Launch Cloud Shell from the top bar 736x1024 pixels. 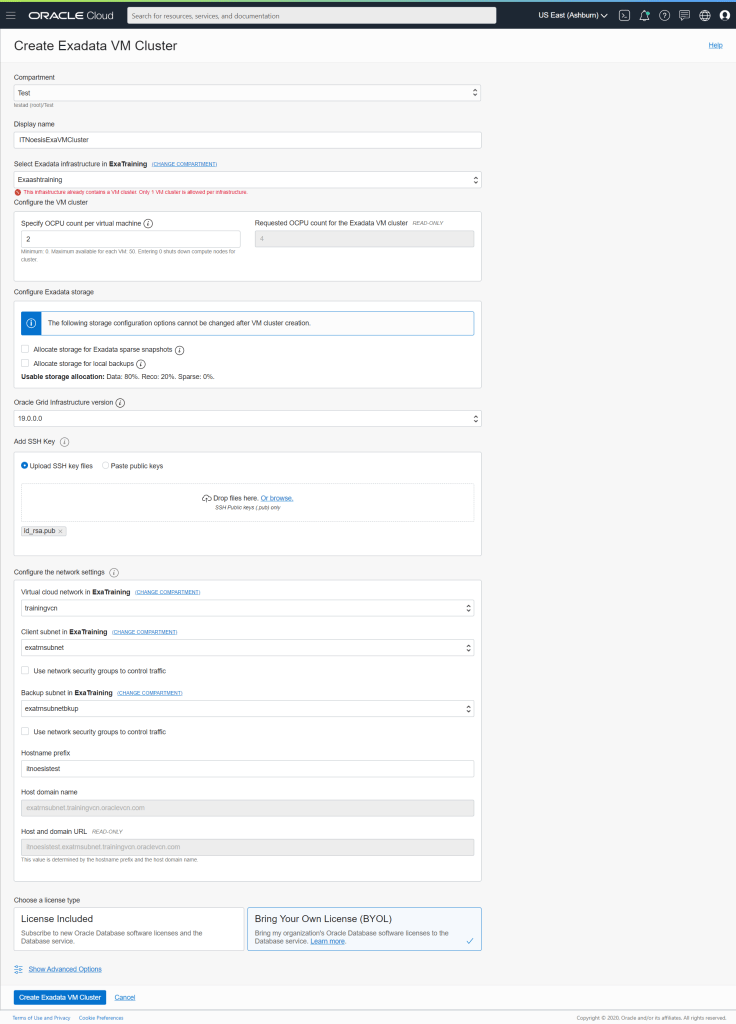624,15
